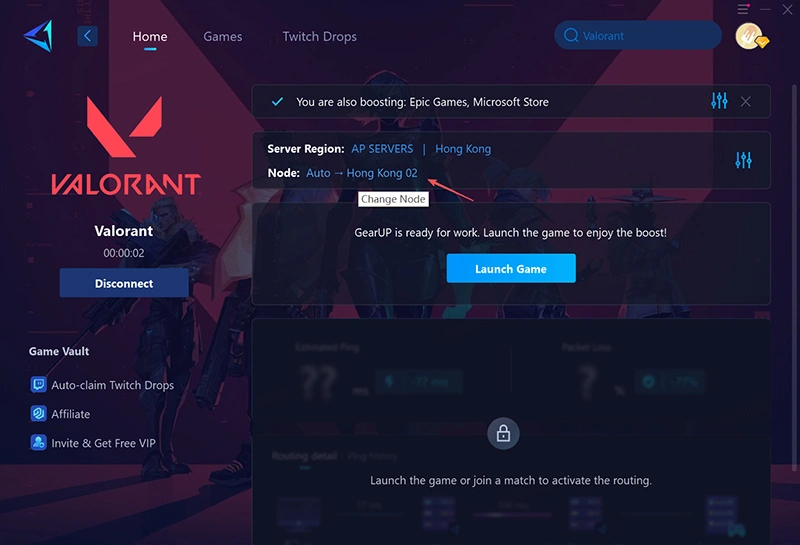
Task: Click the search magnifier icon
Action: [571, 35]
